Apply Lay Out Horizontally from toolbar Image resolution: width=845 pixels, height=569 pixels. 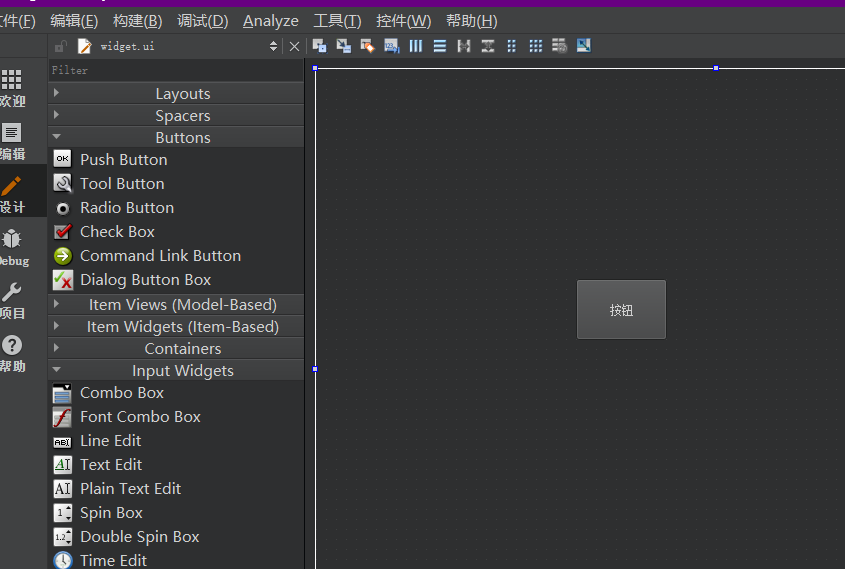[416, 46]
